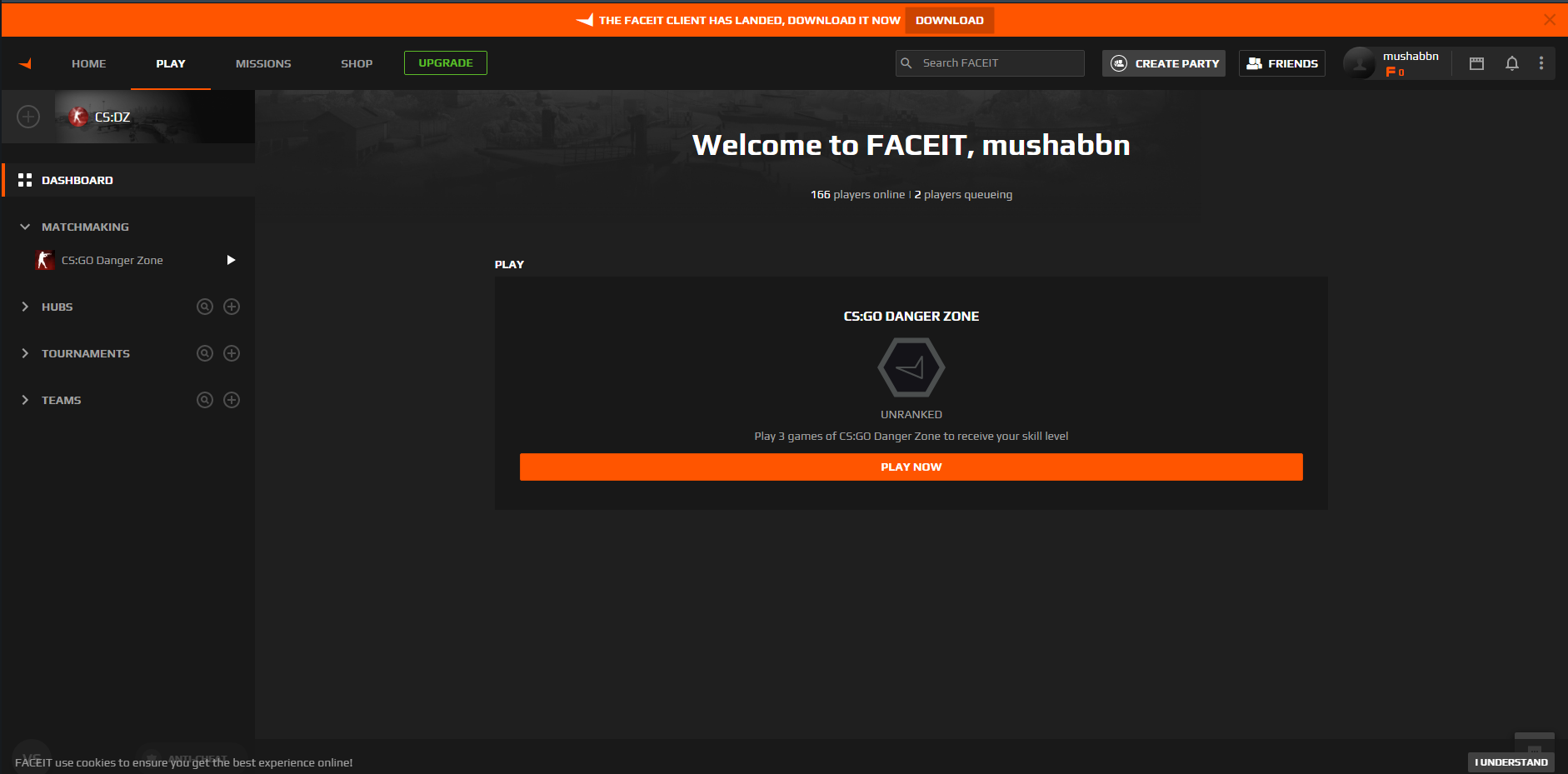Viewport: 1568px width, 774px height.
Task: Click the mushabbn username
Action: (1411, 57)
